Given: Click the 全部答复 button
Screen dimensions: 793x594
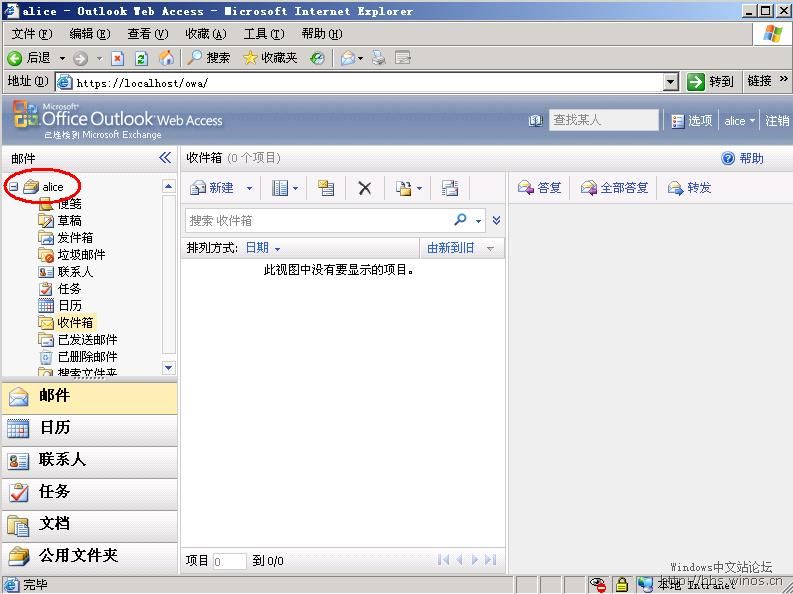Looking at the screenshot, I should (615, 188).
